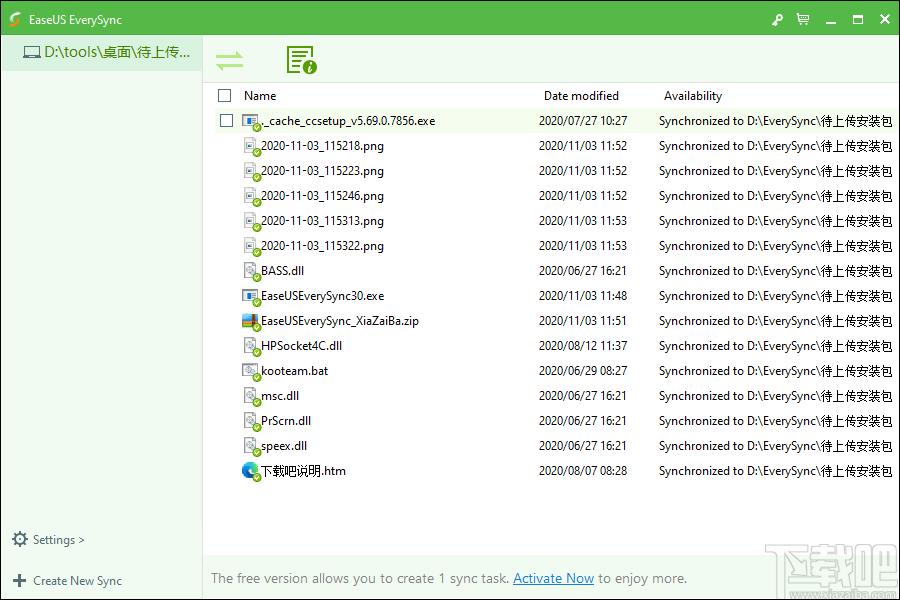
Task: Click the icon of 2020-11-03_115218.png
Action: (251, 146)
